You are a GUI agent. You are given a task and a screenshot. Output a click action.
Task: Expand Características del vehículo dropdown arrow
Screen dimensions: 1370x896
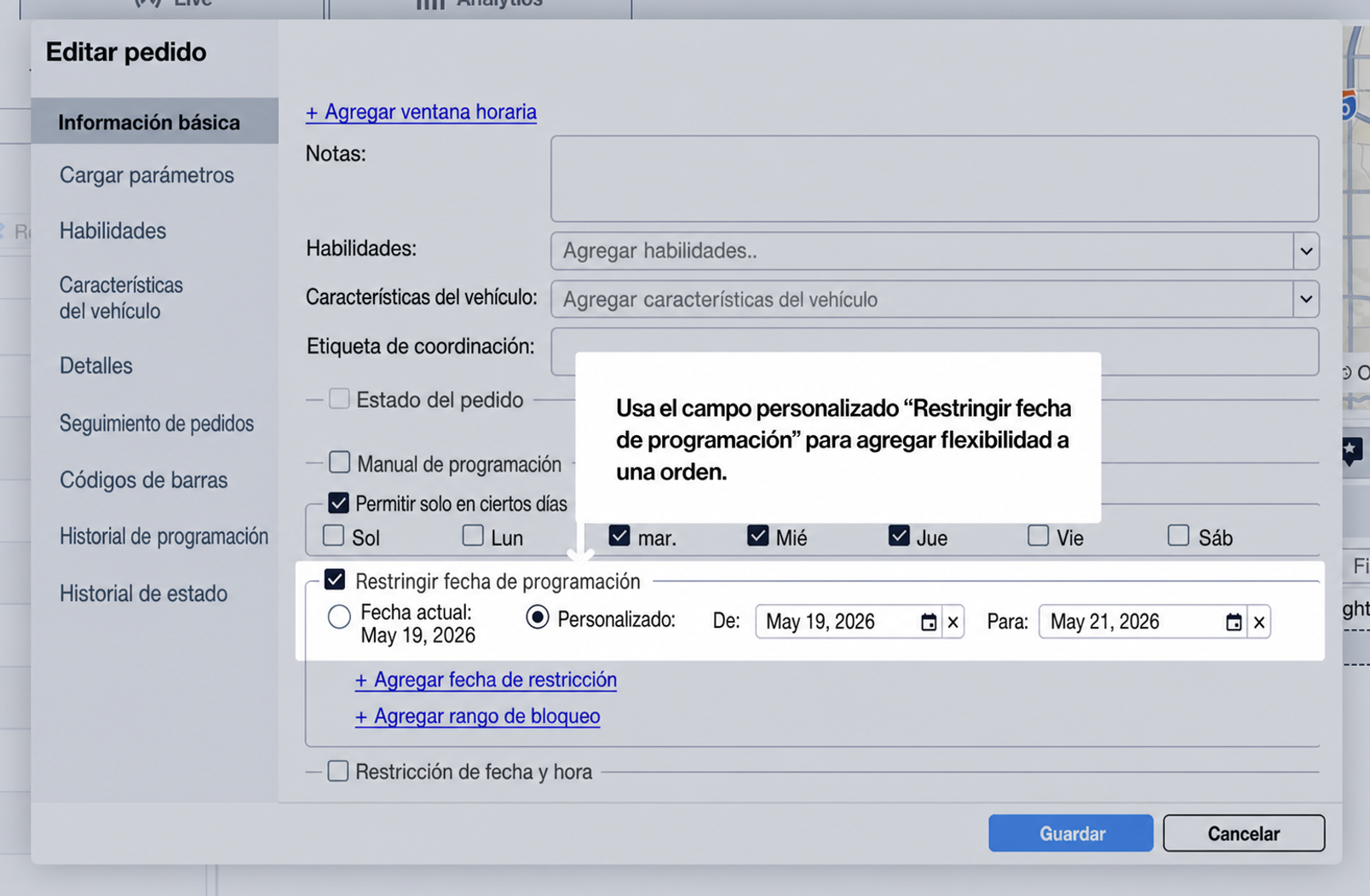tap(1305, 299)
